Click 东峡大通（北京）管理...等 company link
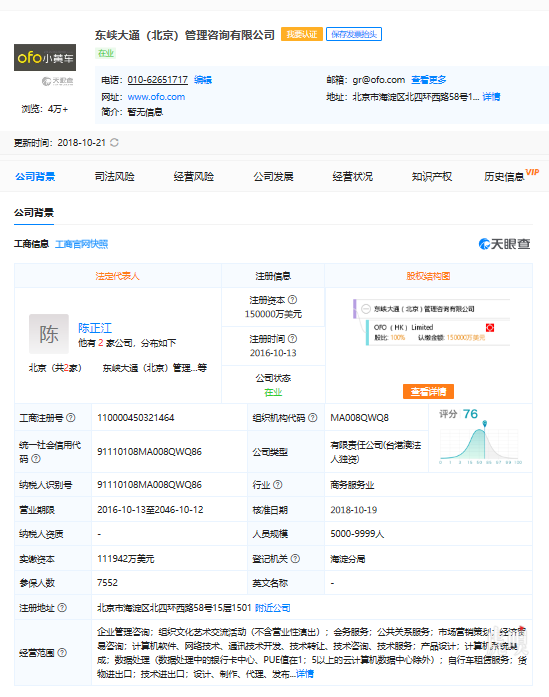The image size is (549, 697). [155, 368]
